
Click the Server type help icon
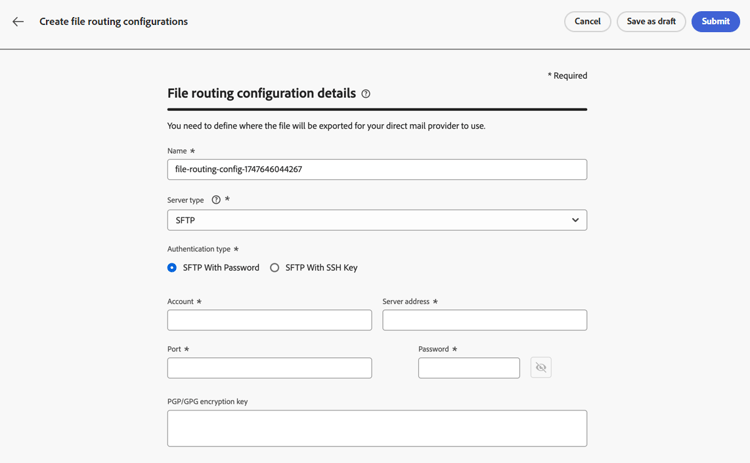[216, 200]
